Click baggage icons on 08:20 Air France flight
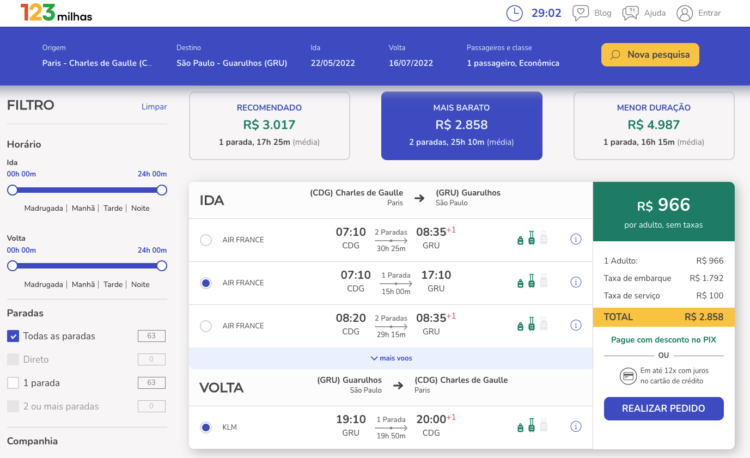This screenshot has height=458, width=750. tap(531, 325)
